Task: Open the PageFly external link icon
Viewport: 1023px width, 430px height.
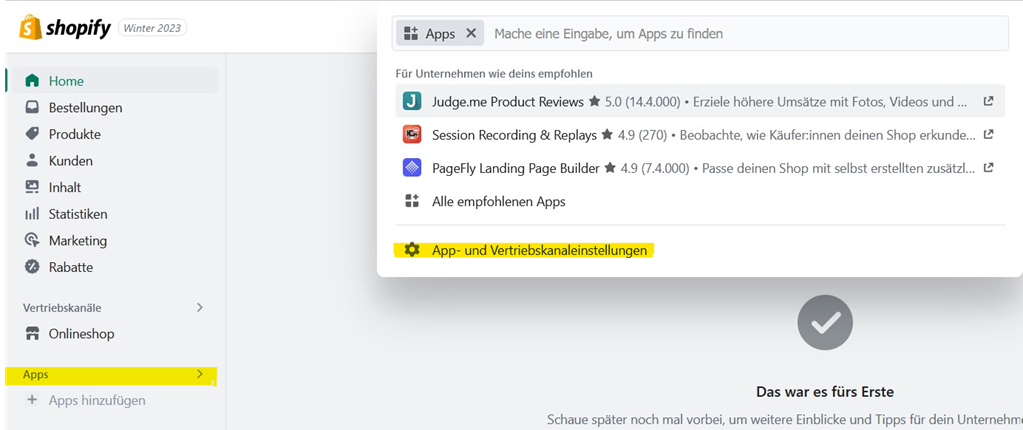Action: pyautogui.click(x=988, y=168)
